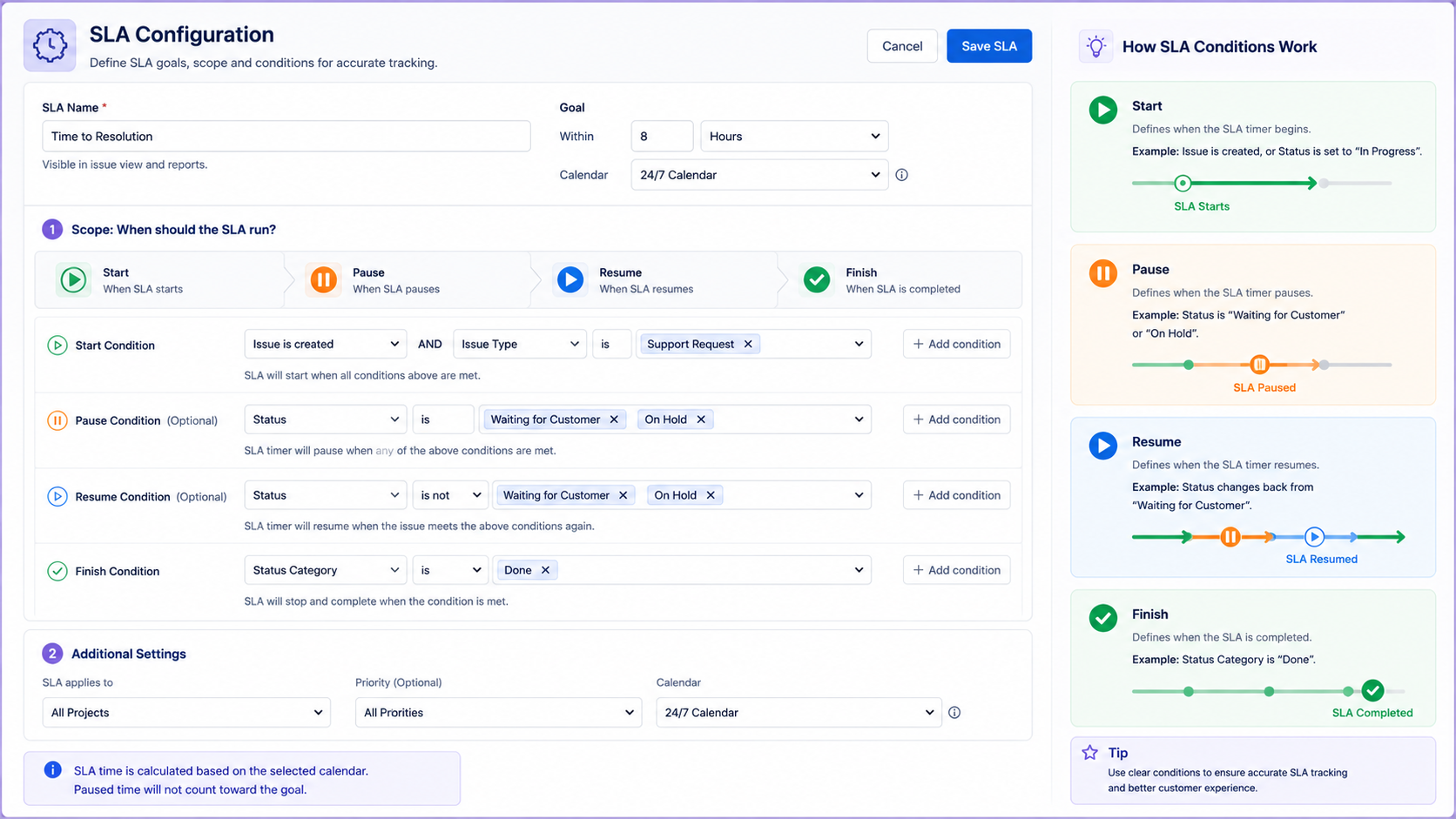1456x819 pixels.
Task: Click the star icon next to Tip
Action: [x=1090, y=753]
